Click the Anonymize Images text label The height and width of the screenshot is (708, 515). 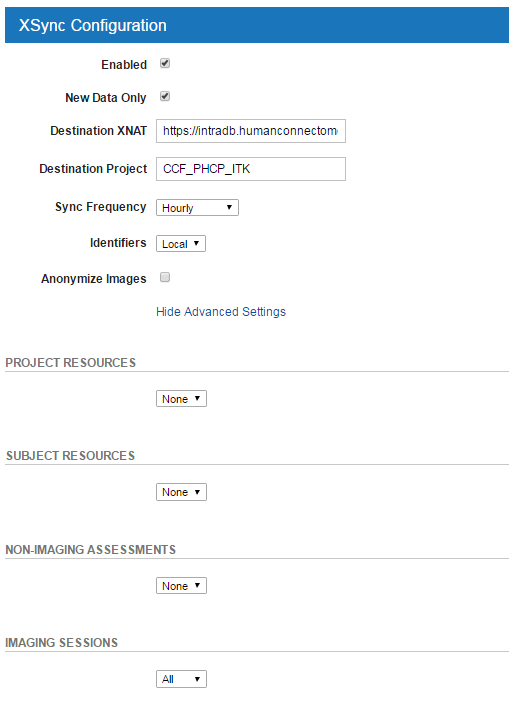click(x=94, y=279)
